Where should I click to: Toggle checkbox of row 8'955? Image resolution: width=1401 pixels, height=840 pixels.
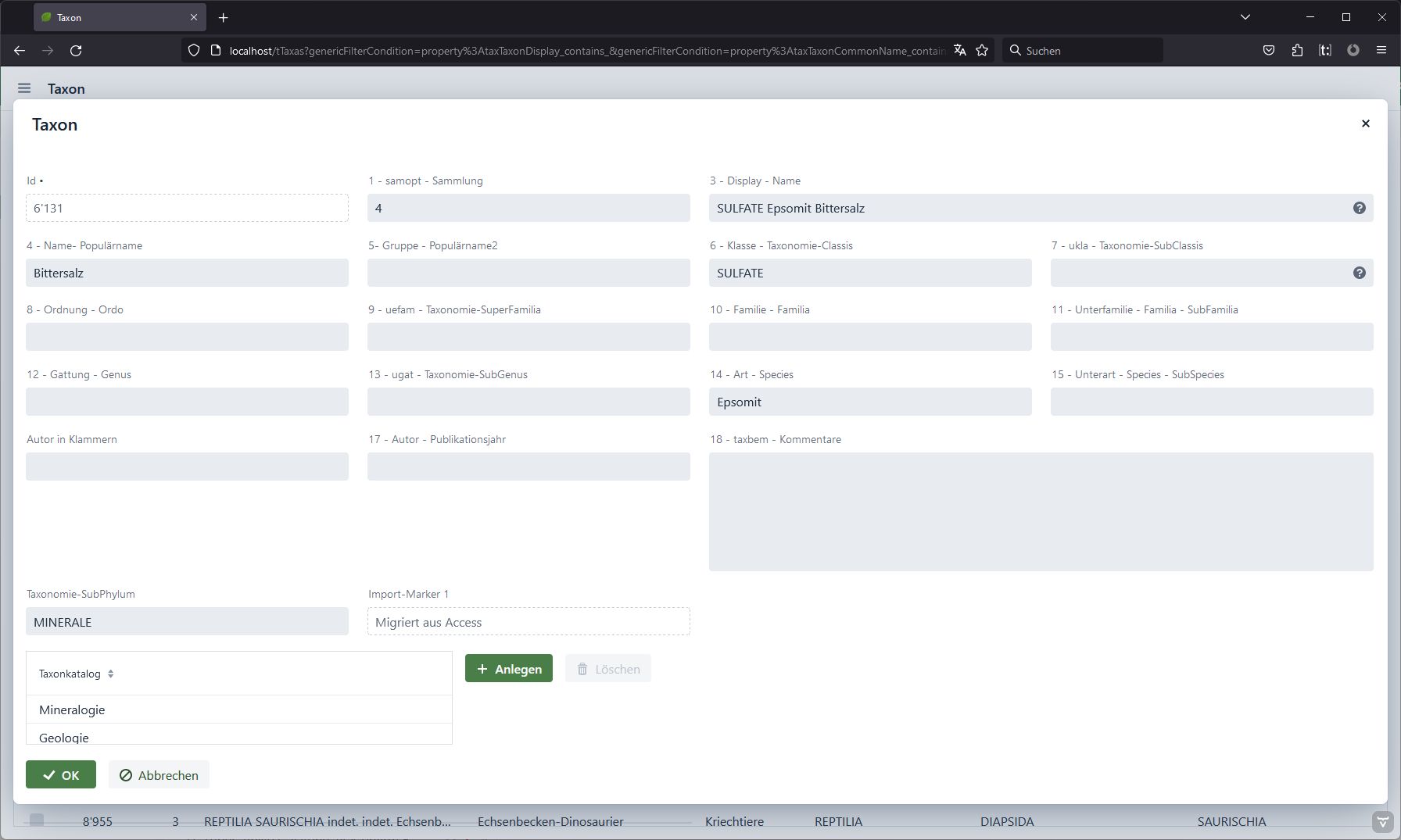coord(37,820)
